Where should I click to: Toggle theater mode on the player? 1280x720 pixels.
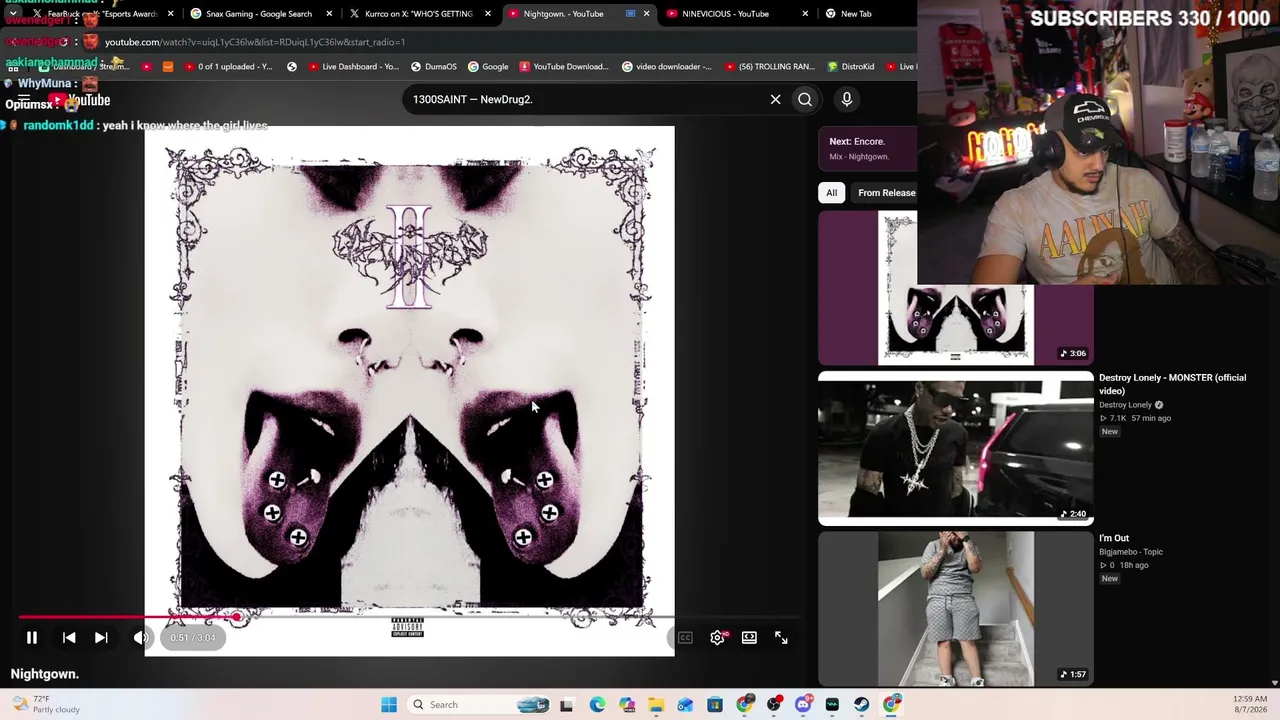pyautogui.click(x=749, y=637)
